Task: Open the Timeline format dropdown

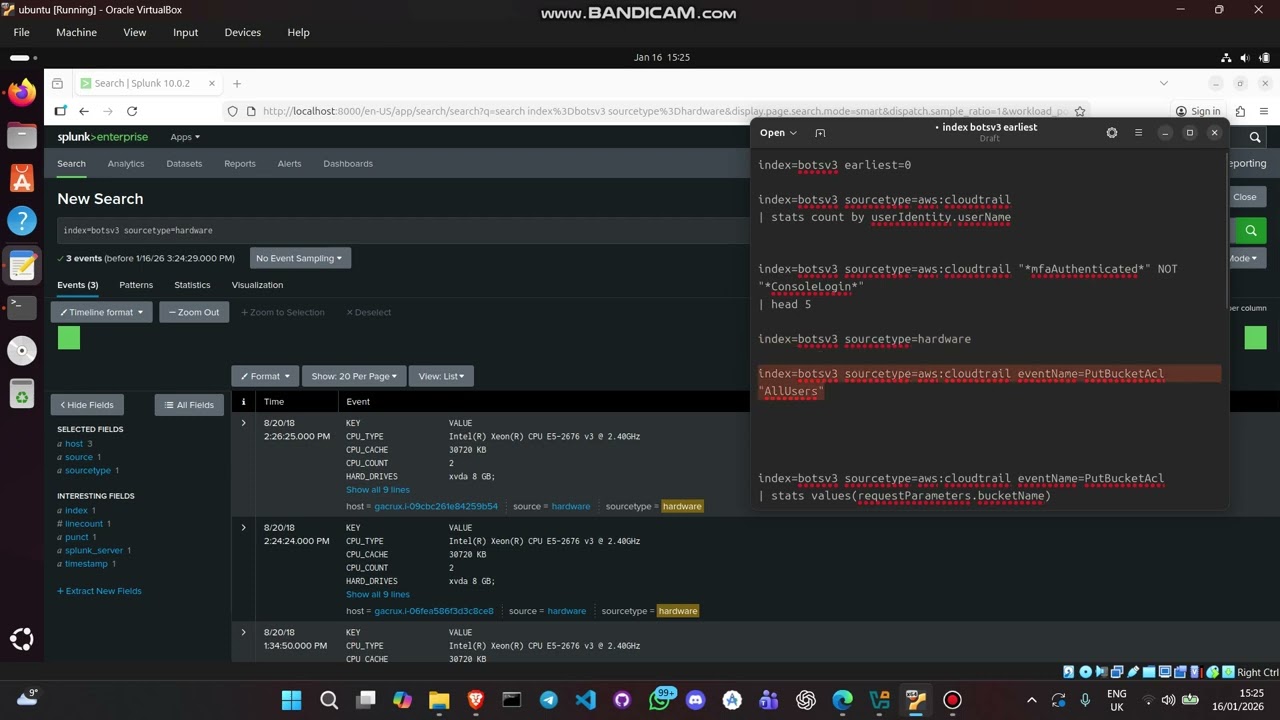Action: pyautogui.click(x=102, y=312)
